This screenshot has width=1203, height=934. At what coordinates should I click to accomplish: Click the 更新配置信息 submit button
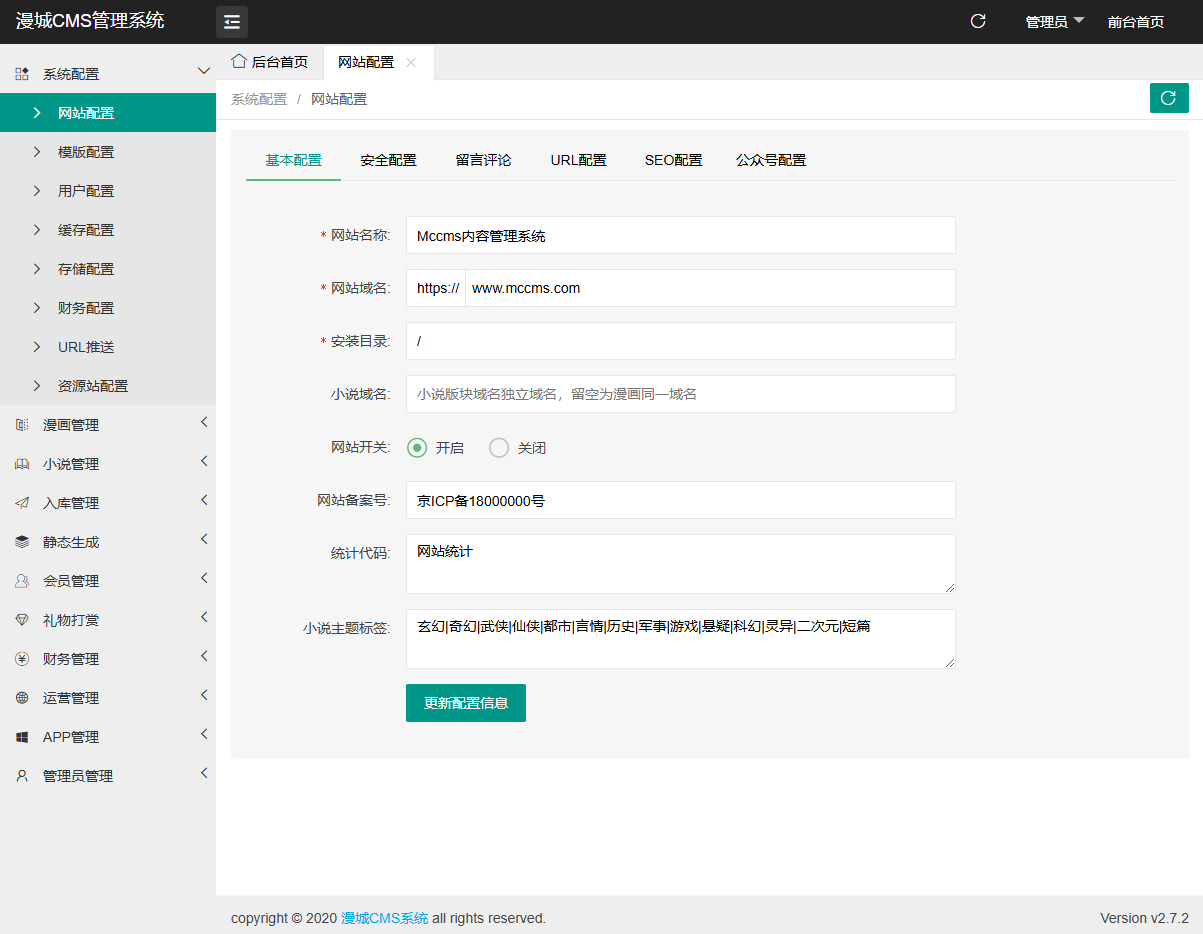pos(465,703)
